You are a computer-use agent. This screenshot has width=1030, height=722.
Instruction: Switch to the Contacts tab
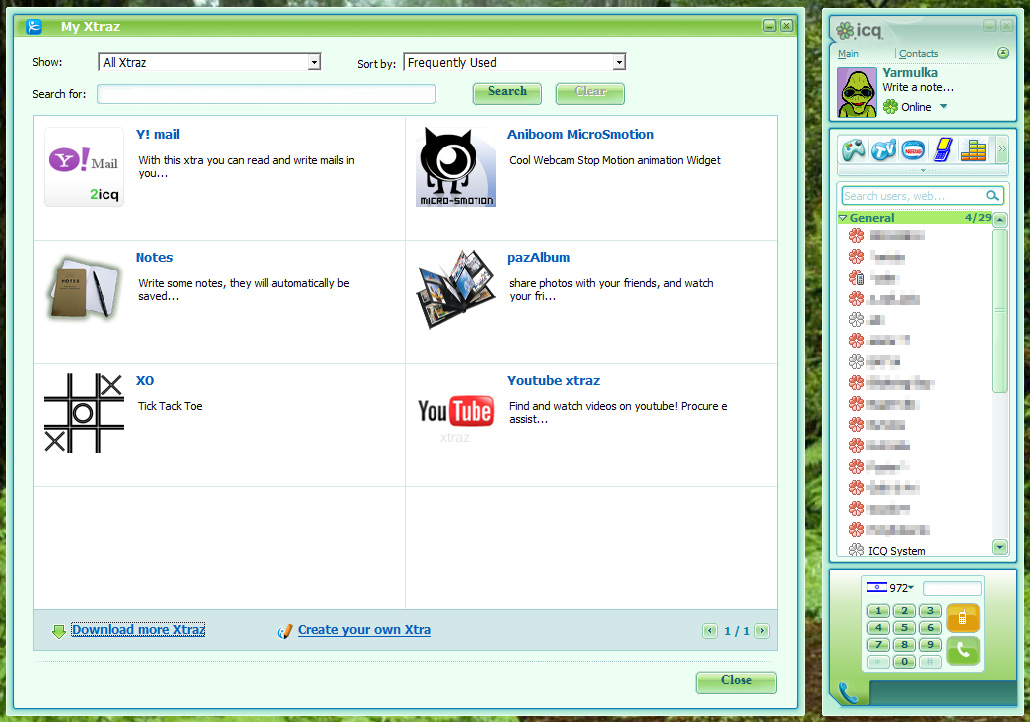coord(918,54)
